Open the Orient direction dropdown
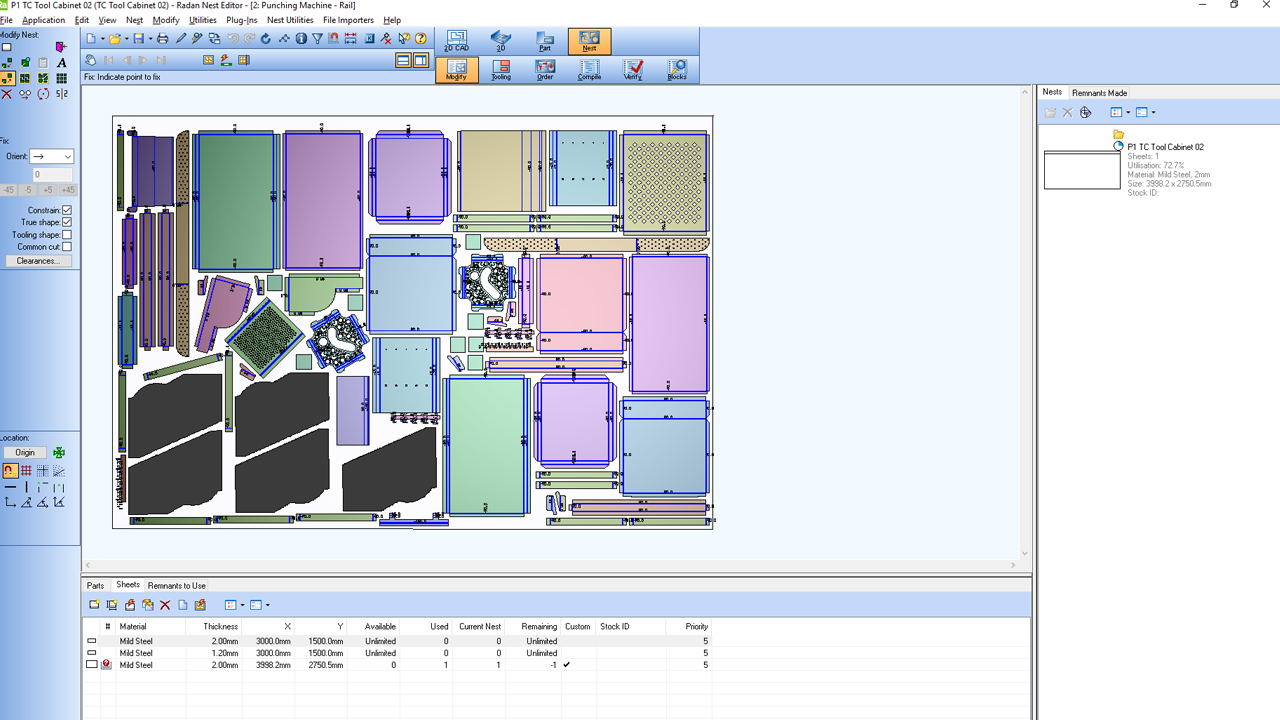1280x720 pixels. tap(52, 157)
